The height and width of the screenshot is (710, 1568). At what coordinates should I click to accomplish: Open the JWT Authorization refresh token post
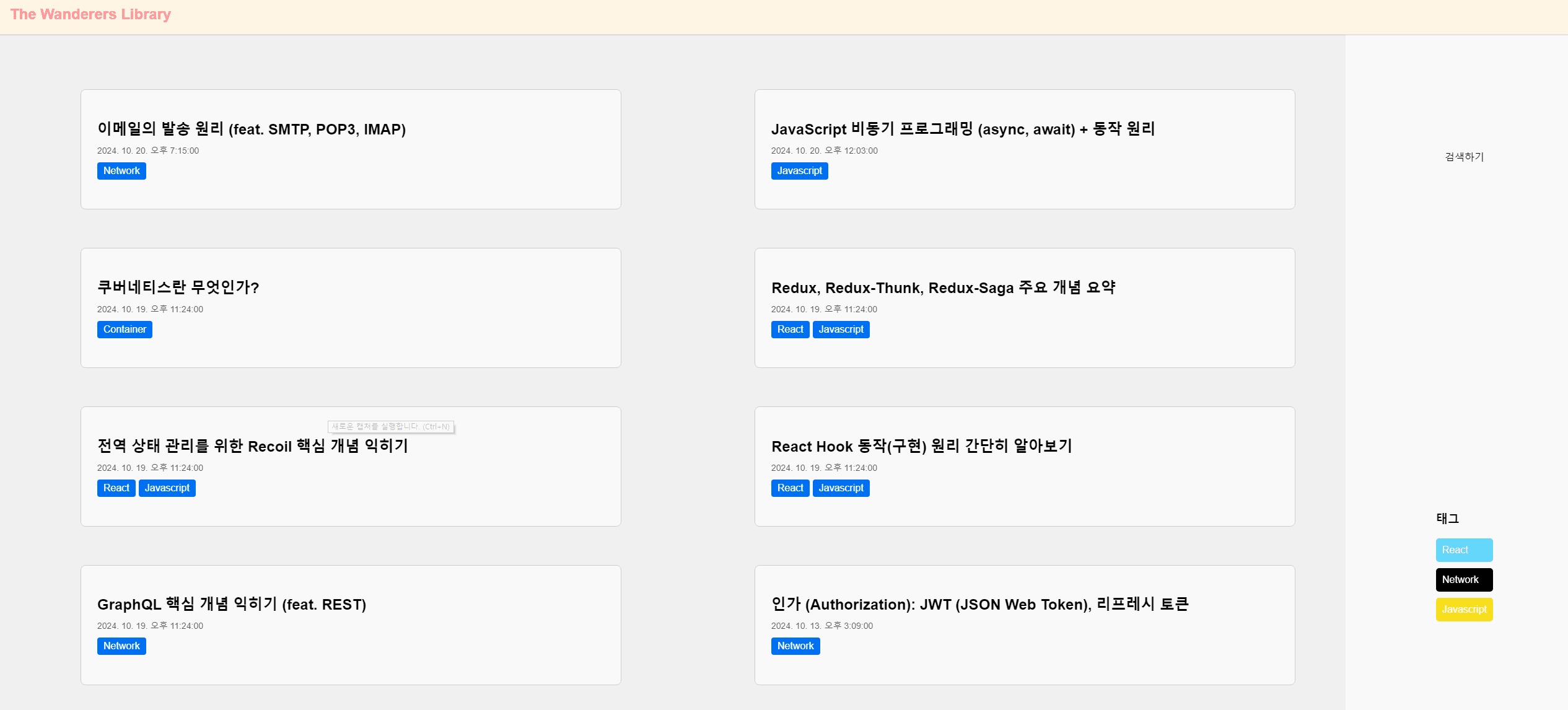[x=979, y=604]
